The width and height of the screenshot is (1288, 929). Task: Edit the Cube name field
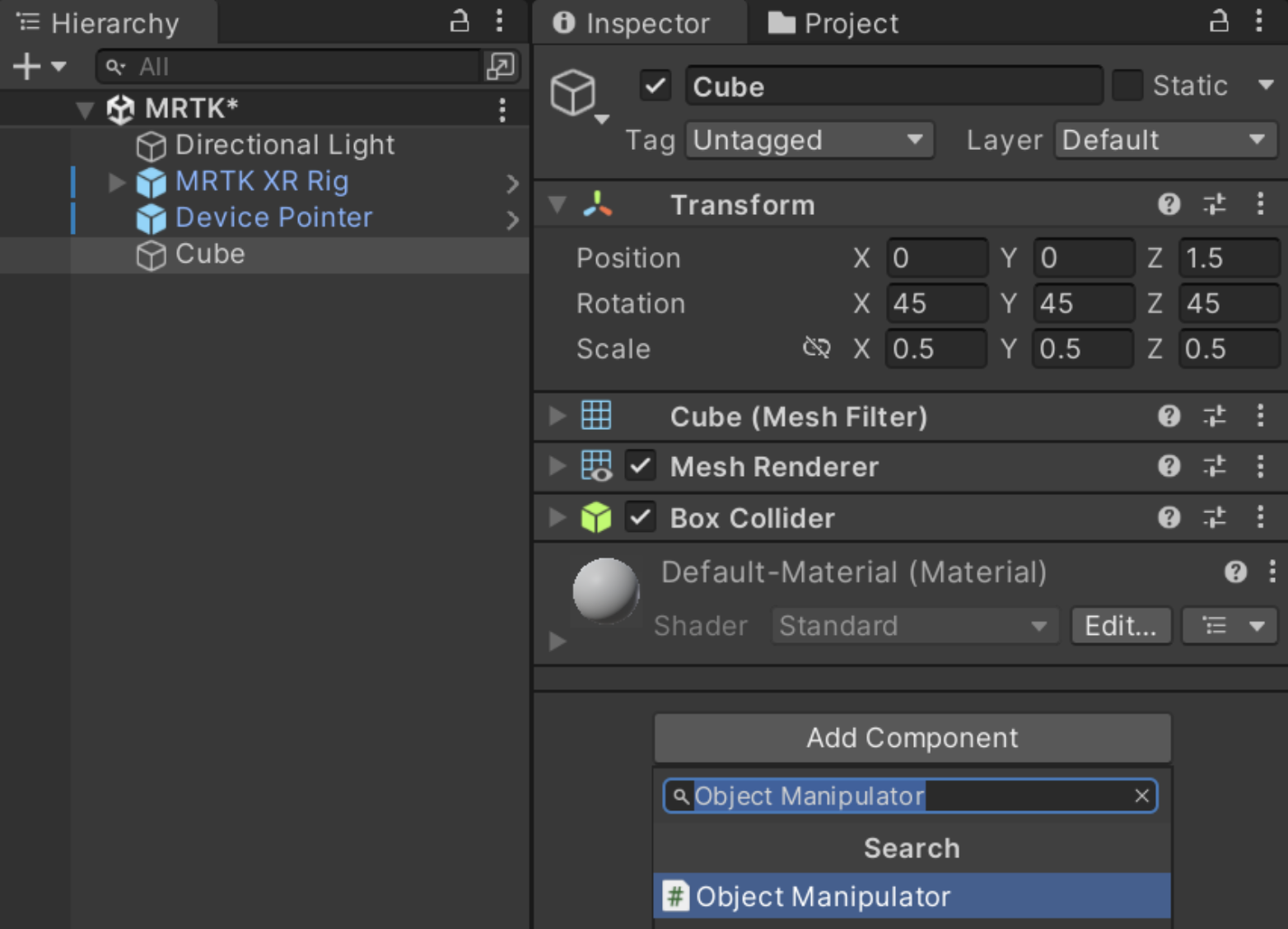[894, 86]
